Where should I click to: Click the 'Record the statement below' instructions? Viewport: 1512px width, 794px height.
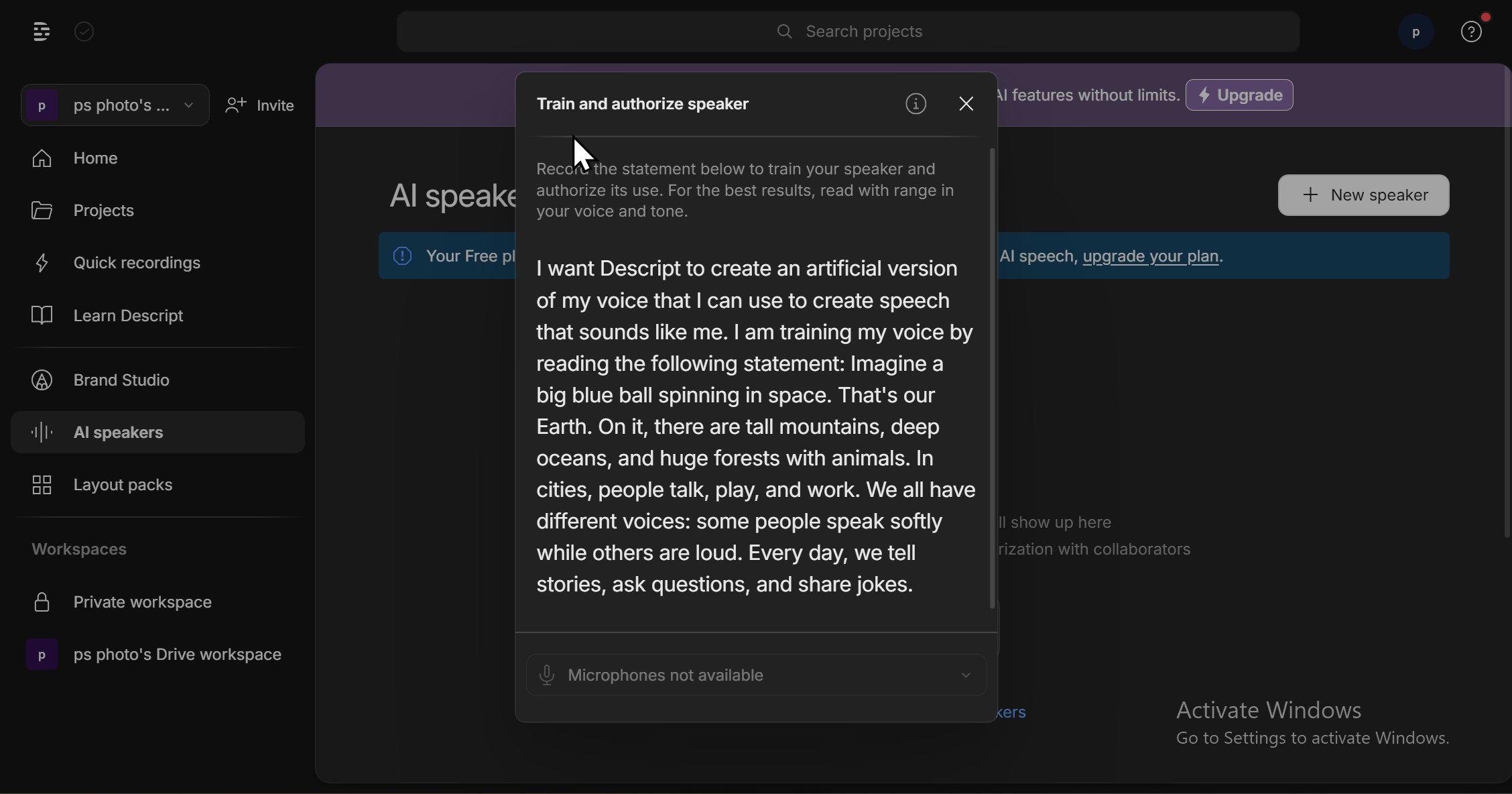(745, 190)
